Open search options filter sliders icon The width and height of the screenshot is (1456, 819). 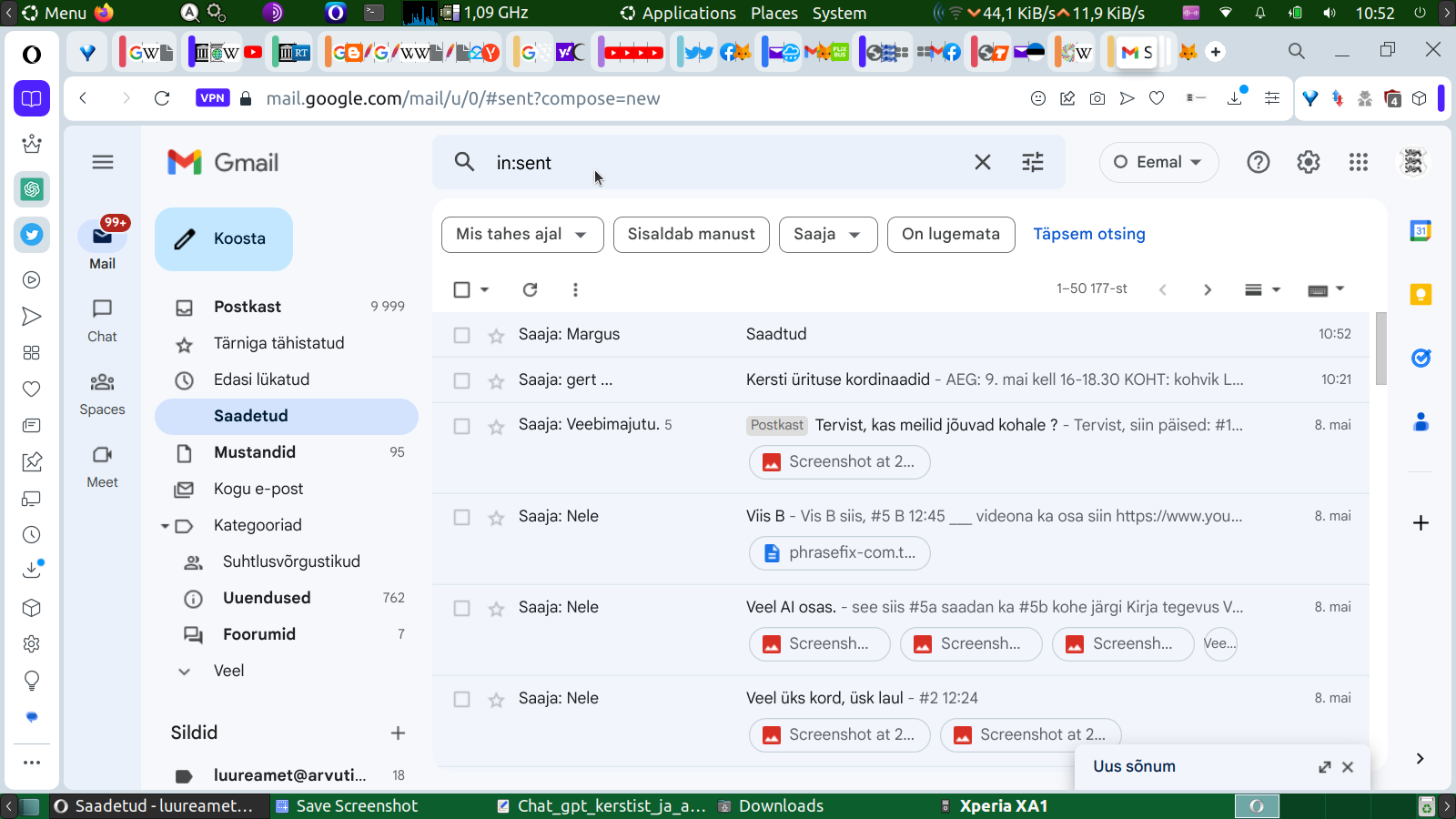pos(1033,162)
